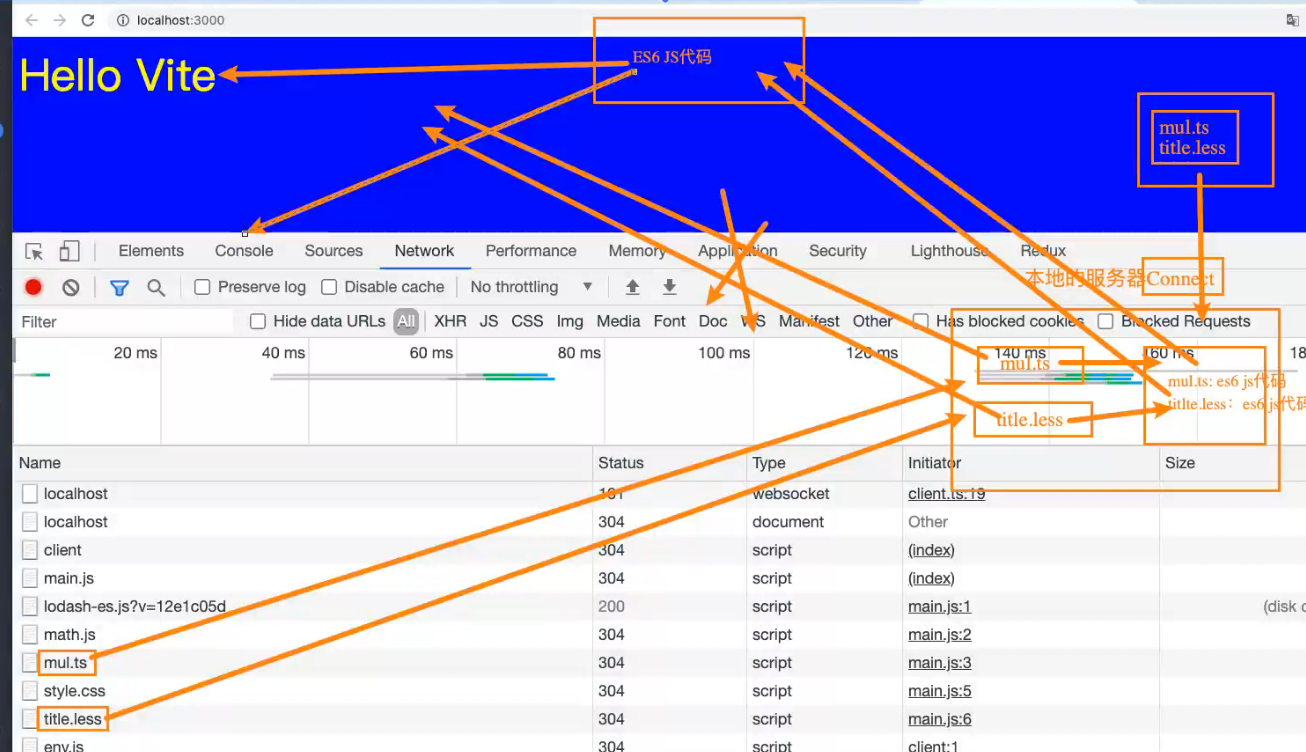
Task: Select the math.js request row
Action: (x=659, y=634)
